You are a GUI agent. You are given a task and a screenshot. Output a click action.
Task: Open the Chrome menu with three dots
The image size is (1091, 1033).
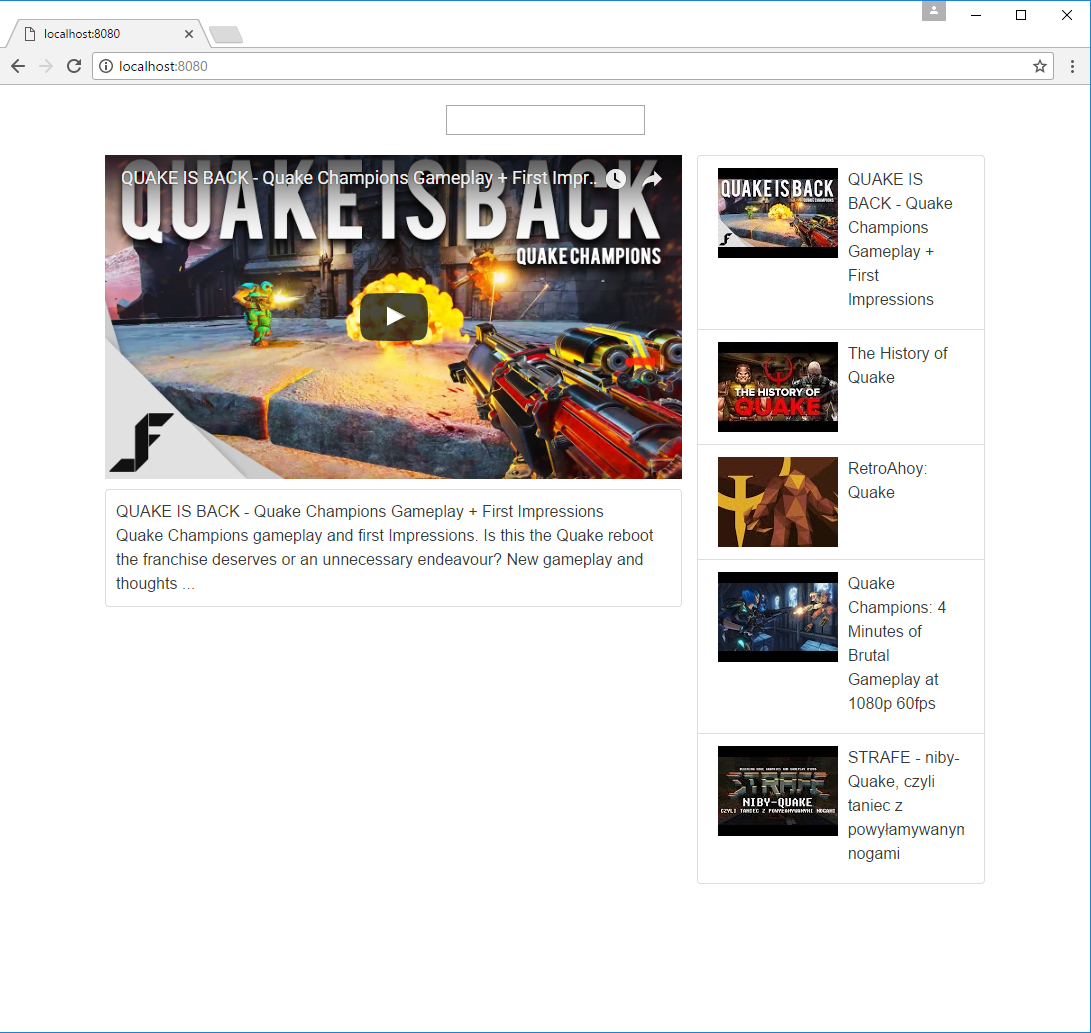(x=1072, y=66)
